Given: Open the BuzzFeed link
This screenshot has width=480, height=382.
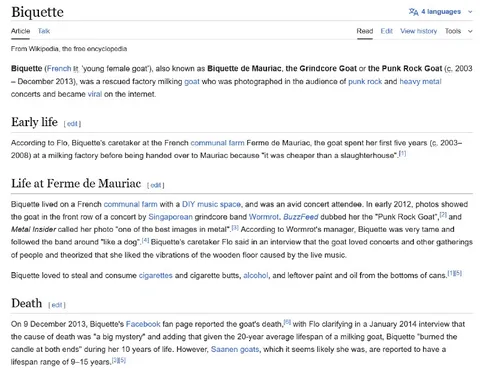Looking at the screenshot, I should 301,217.
